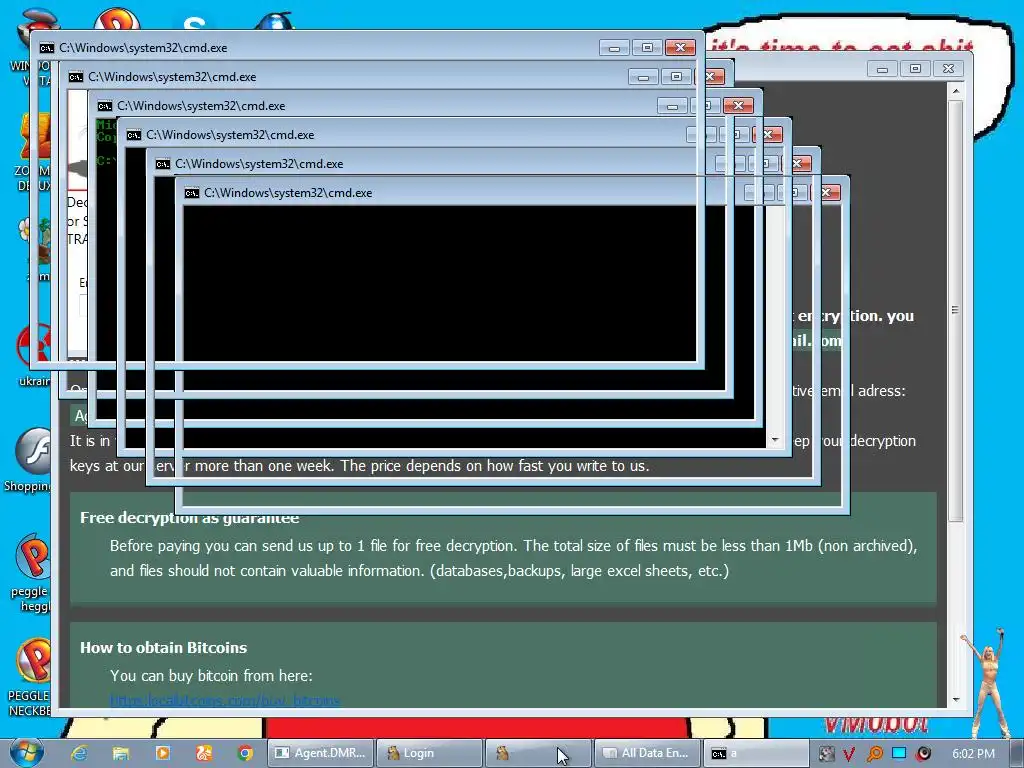This screenshot has width=1024, height=768.
Task: Open the Windows Start orb
Action: point(27,753)
